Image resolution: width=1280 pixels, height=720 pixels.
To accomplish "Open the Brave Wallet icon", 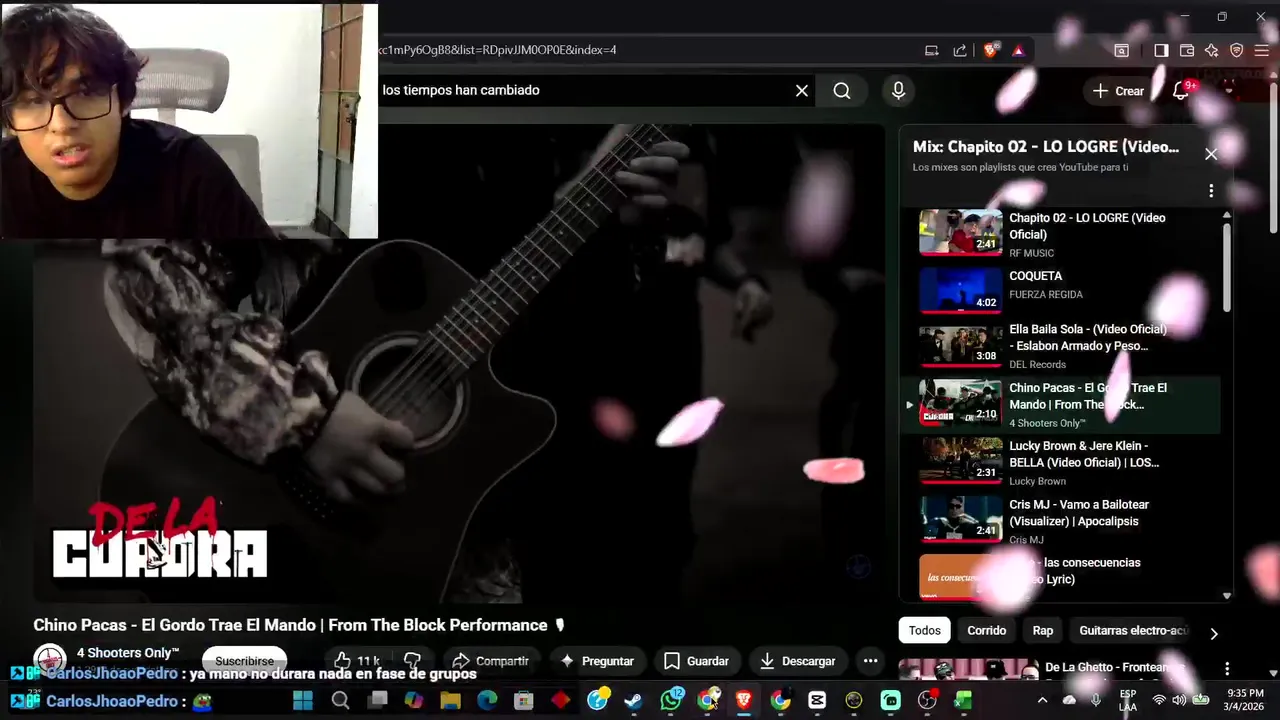I will (x=1187, y=50).
